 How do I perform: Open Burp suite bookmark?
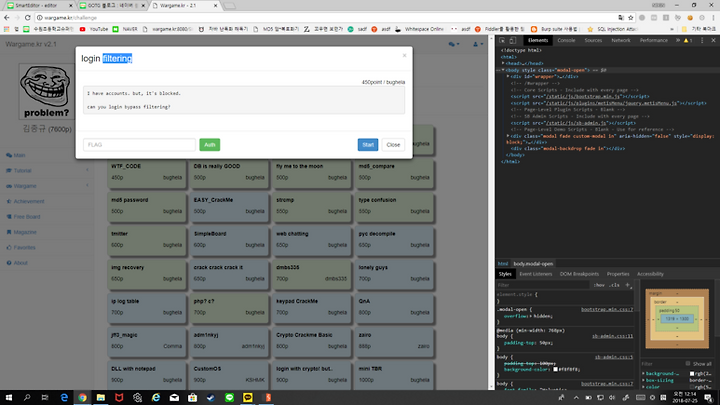point(555,29)
